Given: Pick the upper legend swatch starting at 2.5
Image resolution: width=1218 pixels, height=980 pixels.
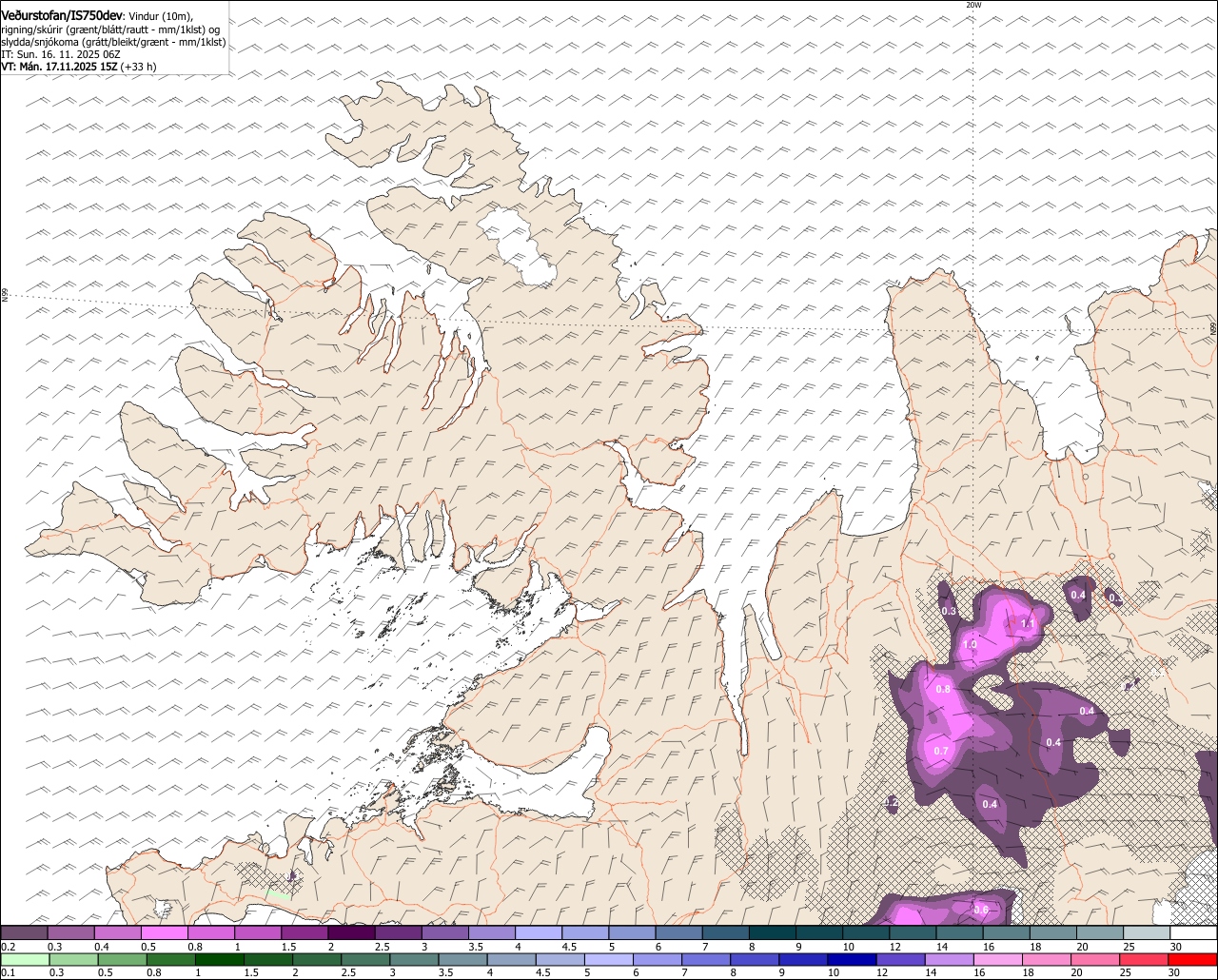Looking at the screenshot, I should click(398, 933).
